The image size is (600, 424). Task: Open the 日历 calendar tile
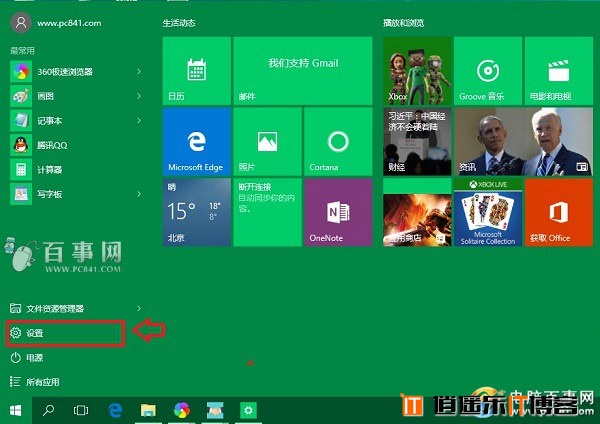tap(195, 71)
